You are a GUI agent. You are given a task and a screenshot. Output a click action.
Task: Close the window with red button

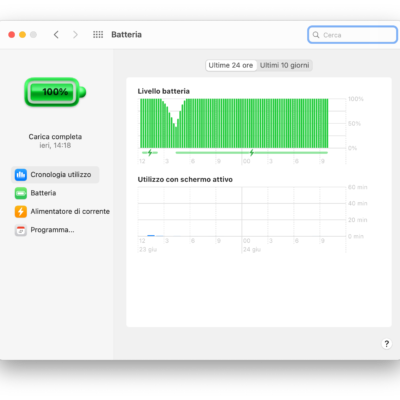point(12,35)
